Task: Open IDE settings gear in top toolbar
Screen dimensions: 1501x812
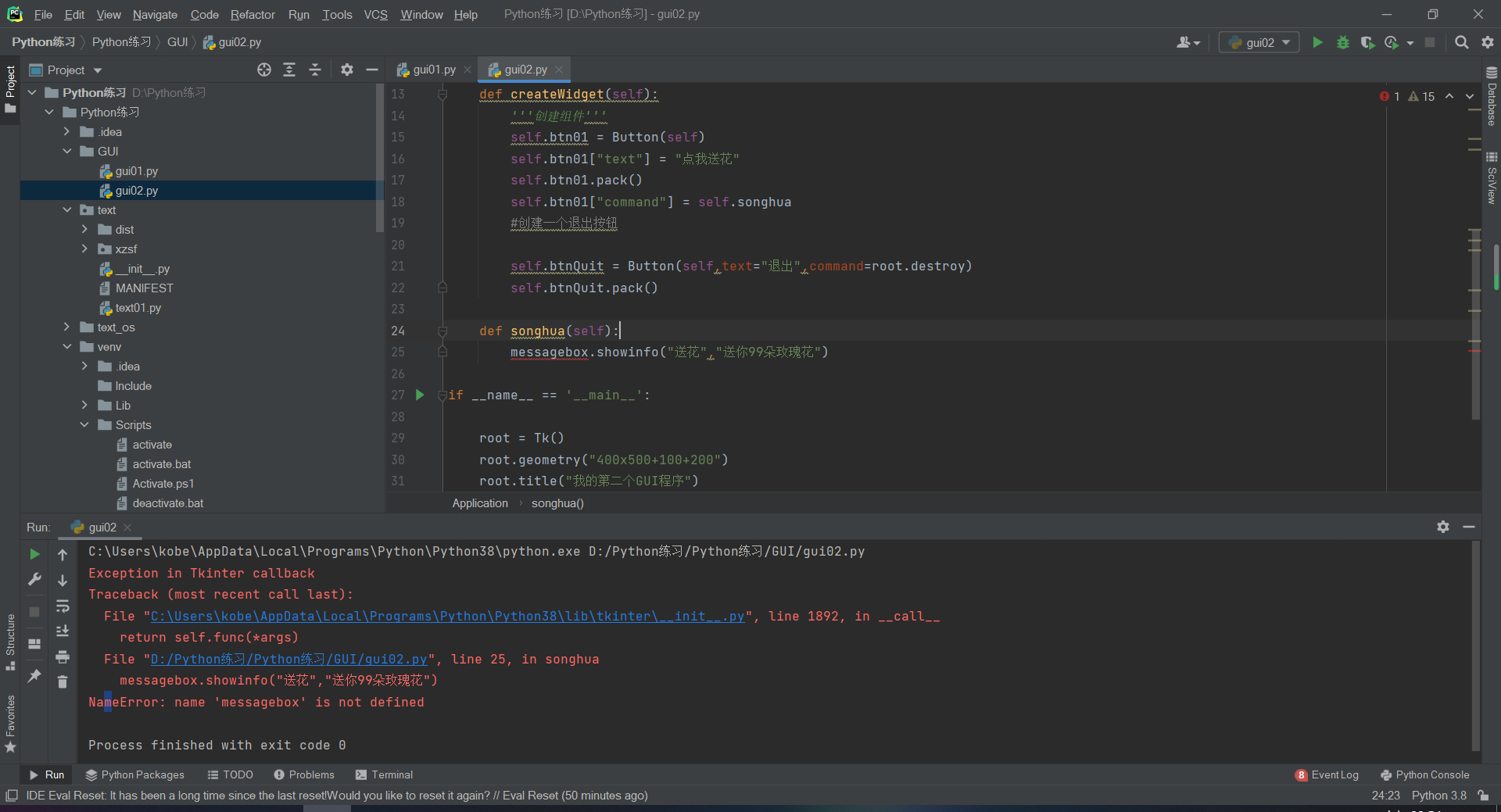Action: 1488,42
